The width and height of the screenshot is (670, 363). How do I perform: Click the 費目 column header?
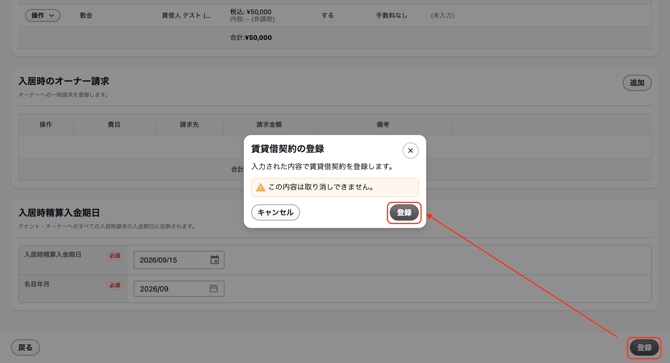[114, 125]
